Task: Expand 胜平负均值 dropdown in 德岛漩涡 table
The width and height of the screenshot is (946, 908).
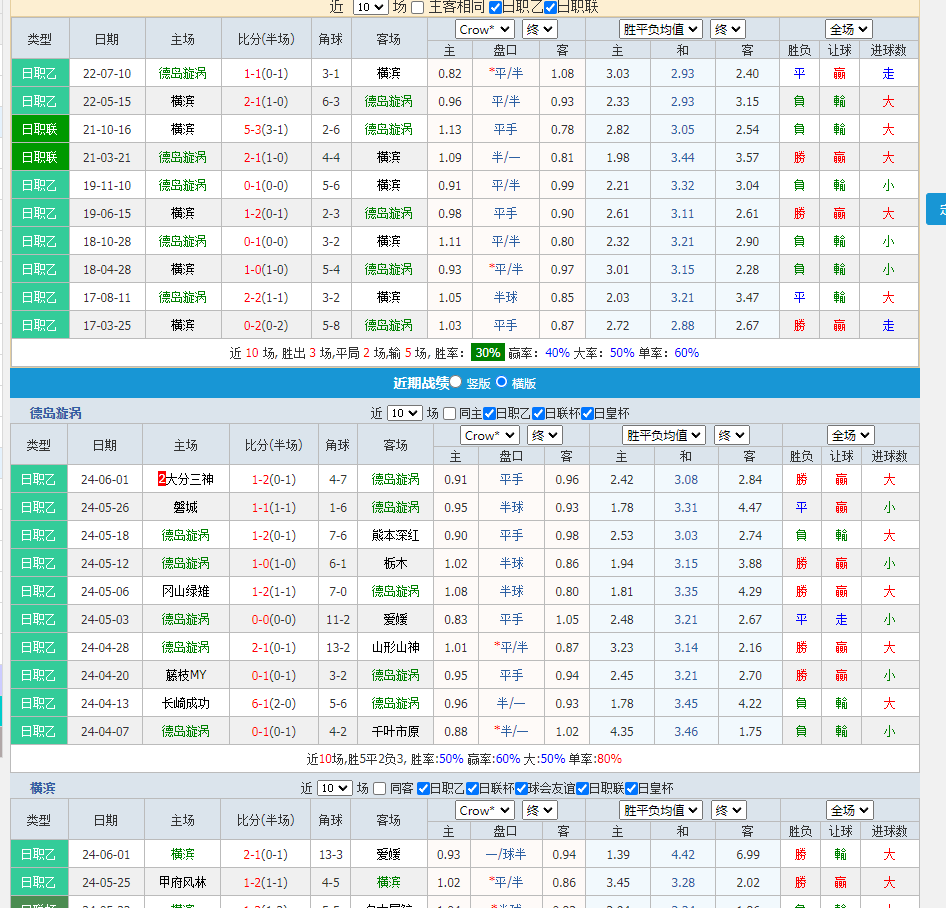Action: [663, 435]
